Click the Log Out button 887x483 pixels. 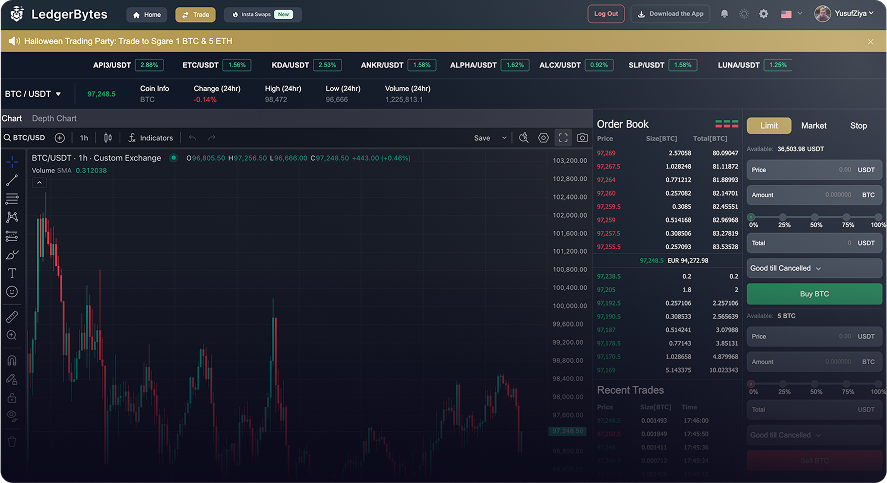point(606,14)
